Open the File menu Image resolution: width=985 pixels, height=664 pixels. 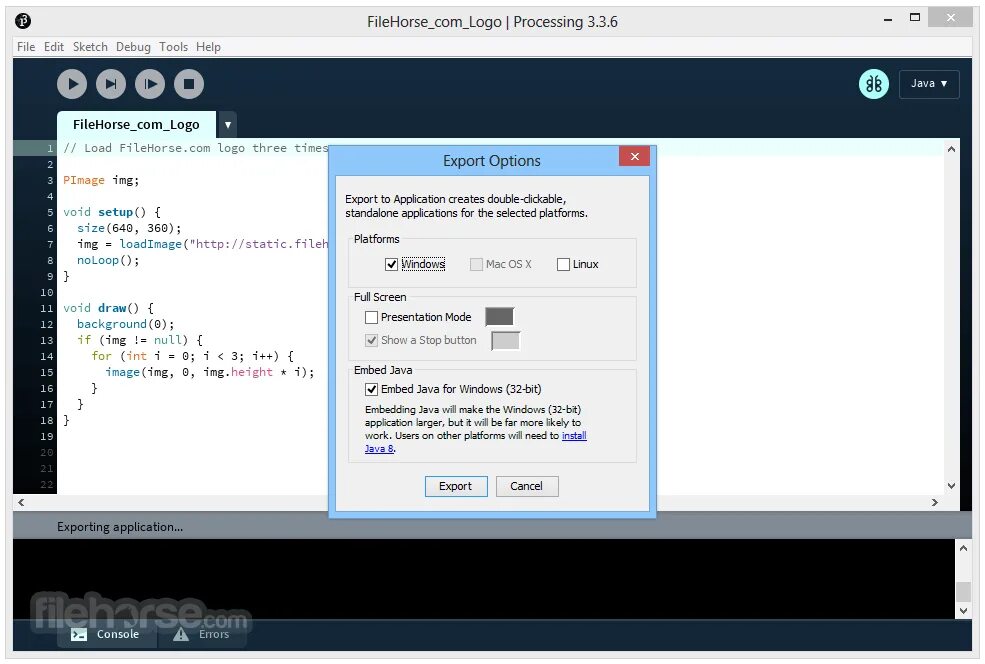(26, 47)
